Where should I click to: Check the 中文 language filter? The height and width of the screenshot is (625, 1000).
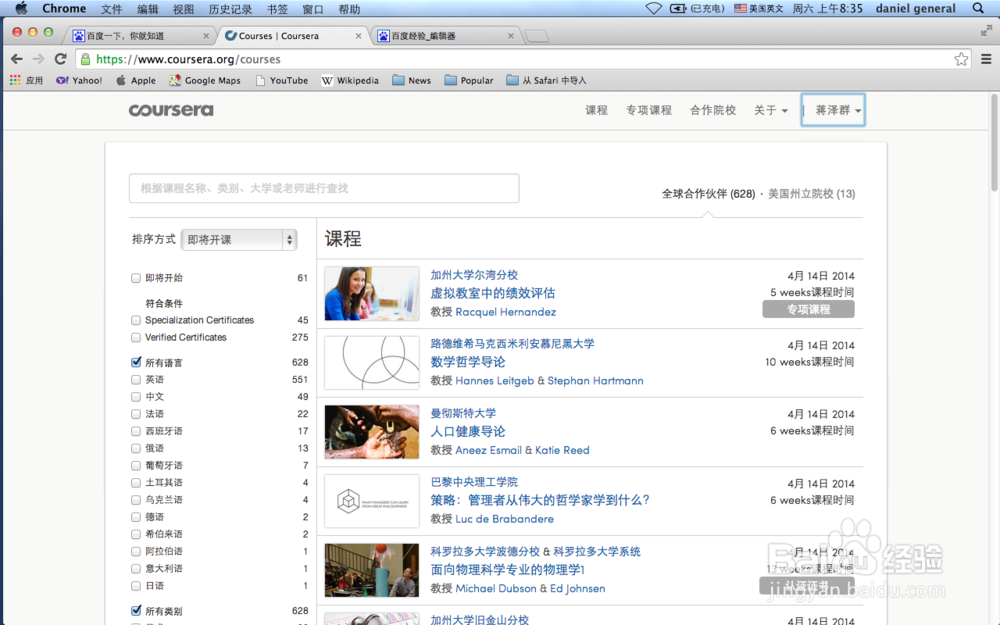(x=136, y=397)
